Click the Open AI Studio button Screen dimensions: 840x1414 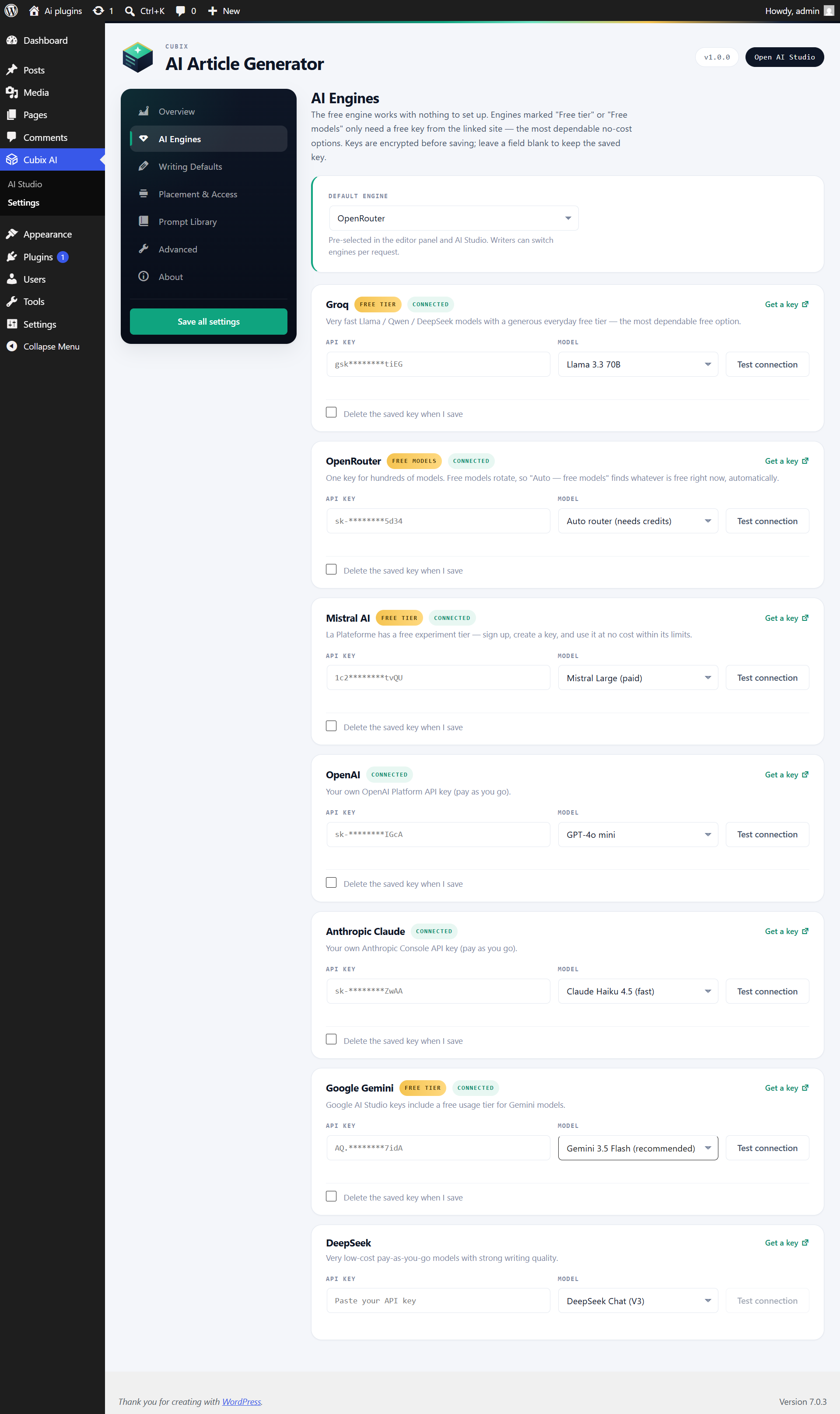(784, 57)
